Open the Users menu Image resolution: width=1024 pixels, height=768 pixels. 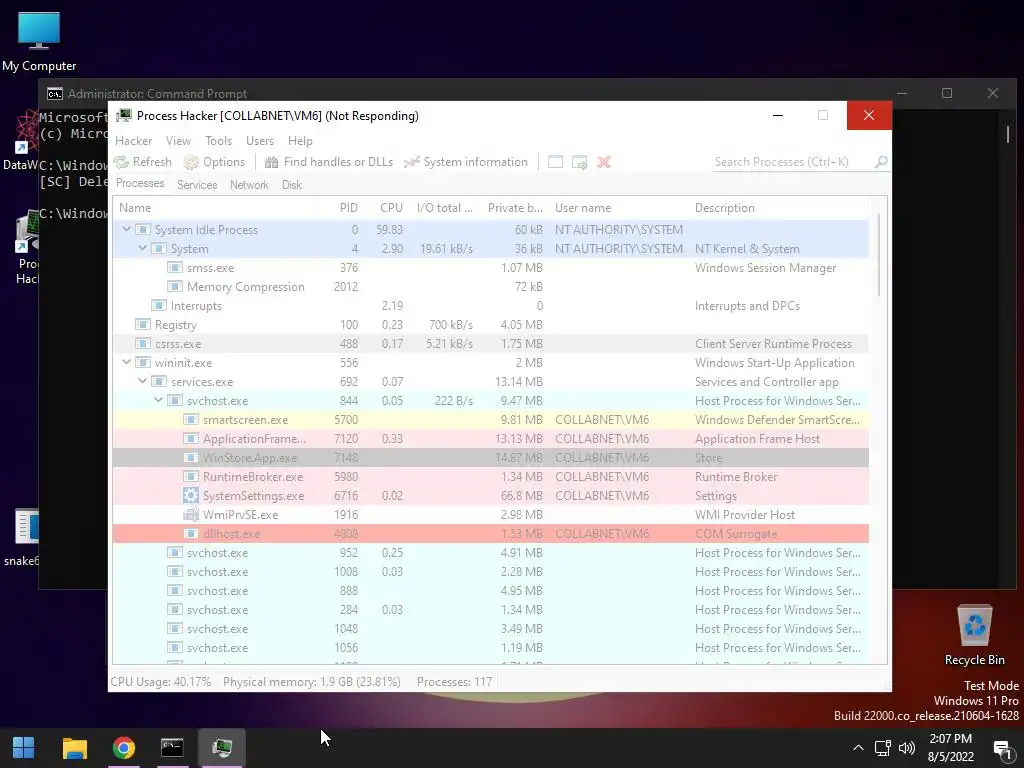260,141
